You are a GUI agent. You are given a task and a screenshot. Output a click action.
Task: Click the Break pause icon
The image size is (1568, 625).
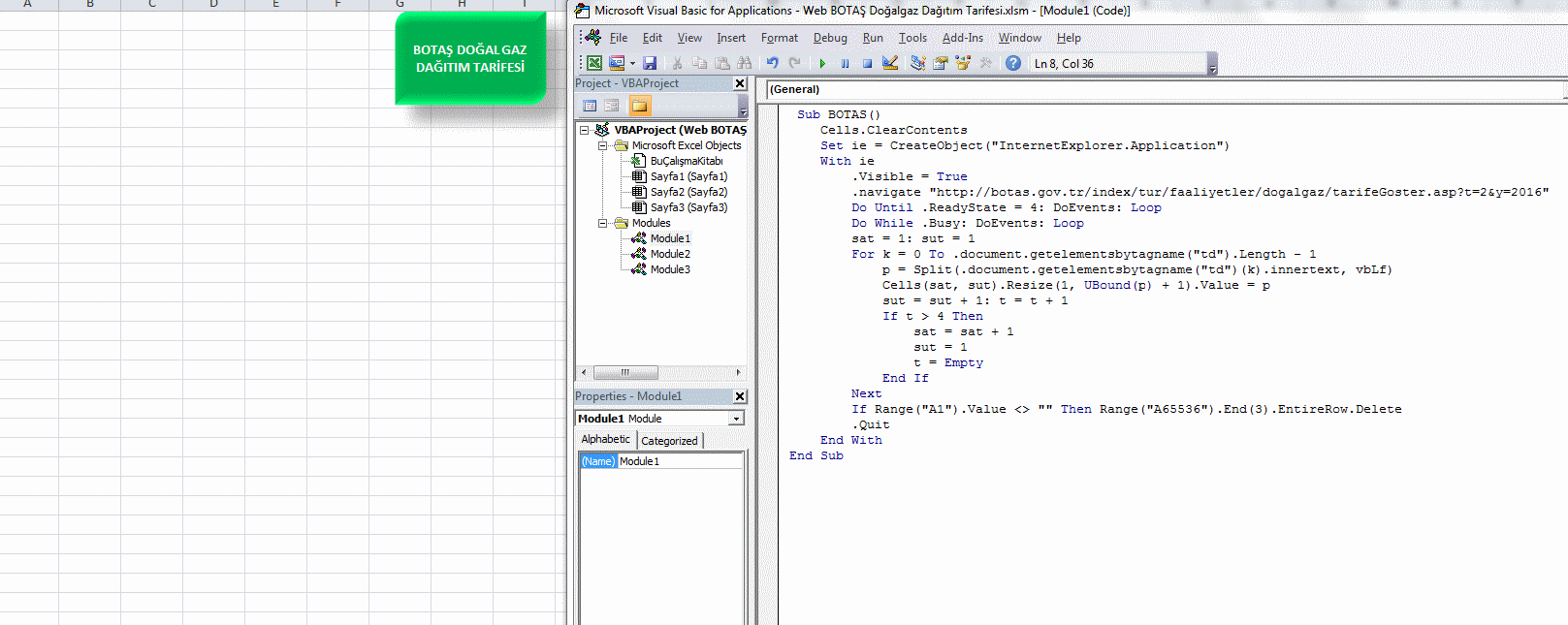pyautogui.click(x=845, y=63)
